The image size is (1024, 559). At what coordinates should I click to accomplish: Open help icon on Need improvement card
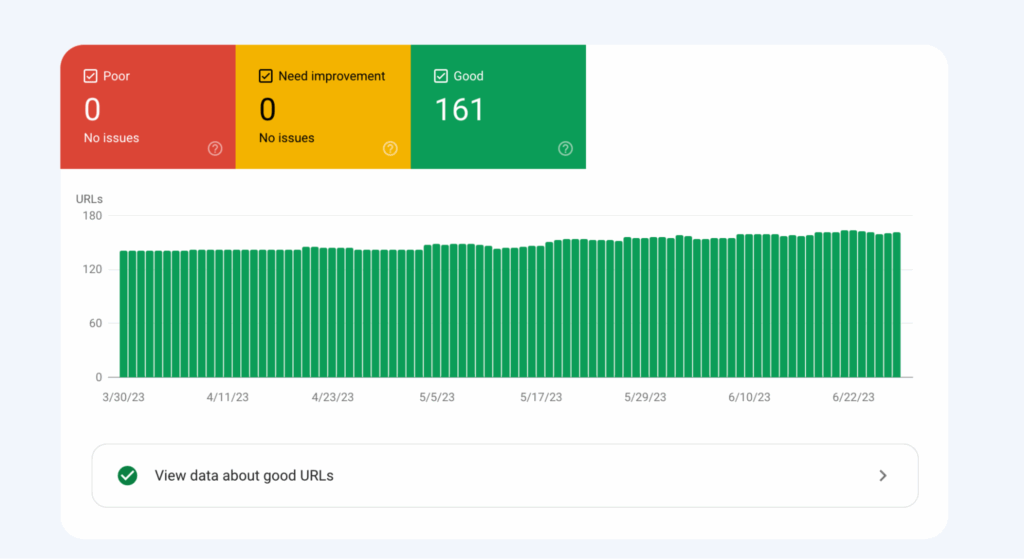pyautogui.click(x=390, y=149)
